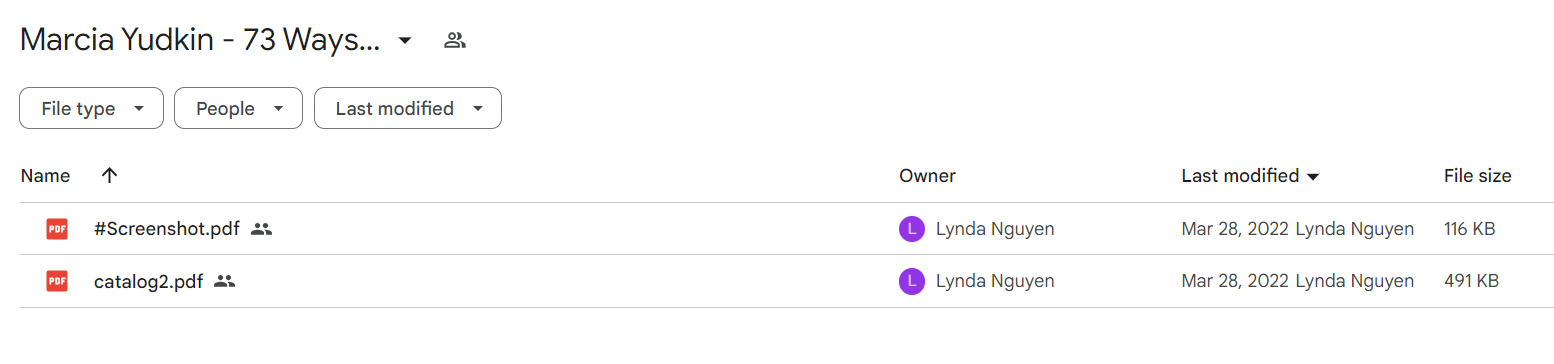The height and width of the screenshot is (364, 1554).
Task: Click the File size column header
Action: 1477,176
